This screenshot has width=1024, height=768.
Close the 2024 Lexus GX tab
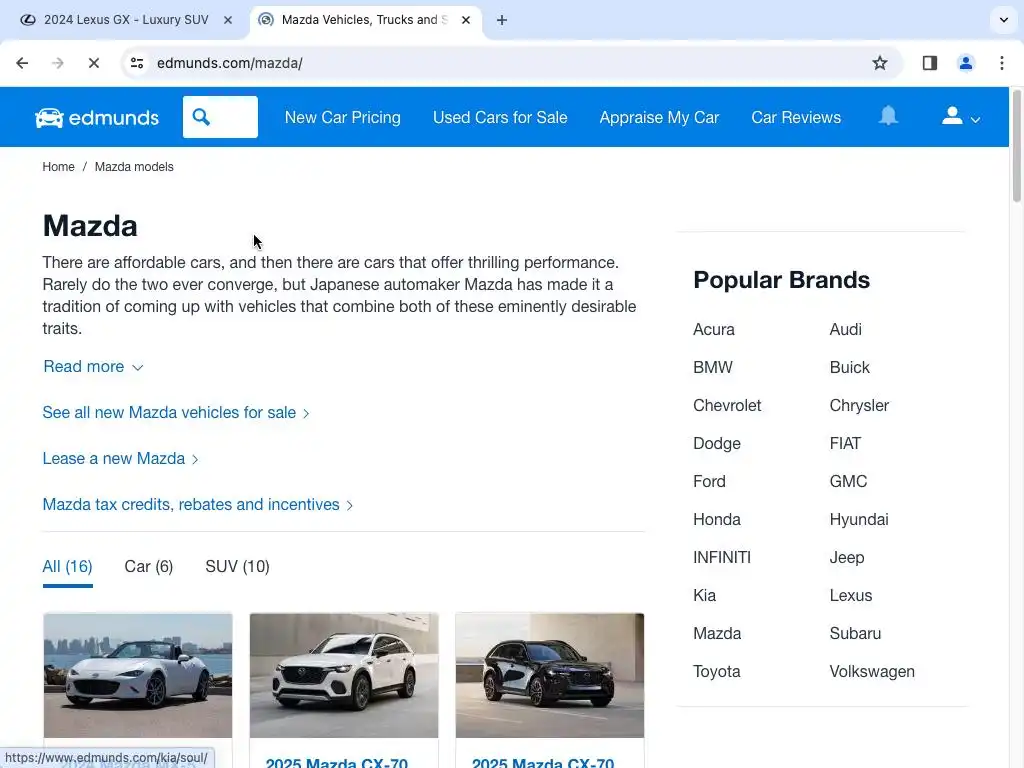point(228,20)
